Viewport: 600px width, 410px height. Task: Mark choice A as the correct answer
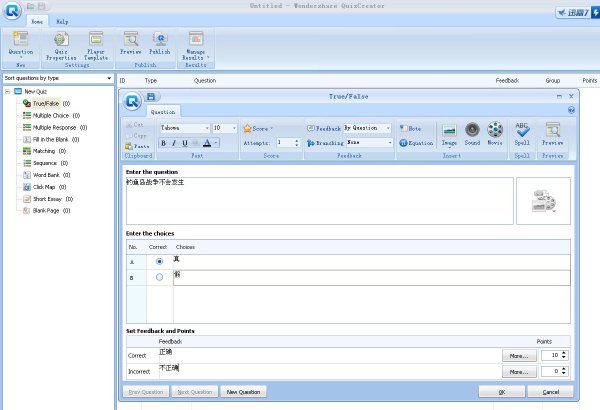coord(160,261)
